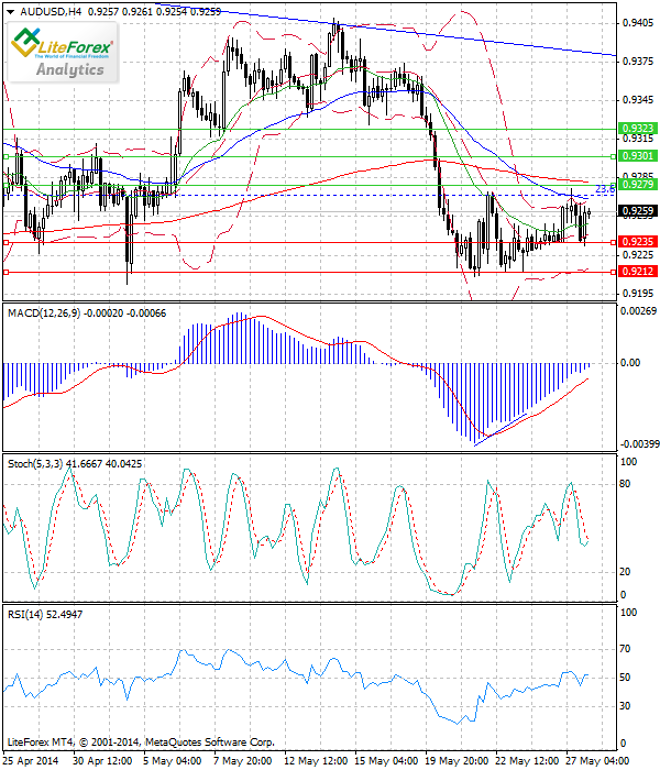Click the 0.9405 price axis value
660x770 pixels.
(638, 23)
